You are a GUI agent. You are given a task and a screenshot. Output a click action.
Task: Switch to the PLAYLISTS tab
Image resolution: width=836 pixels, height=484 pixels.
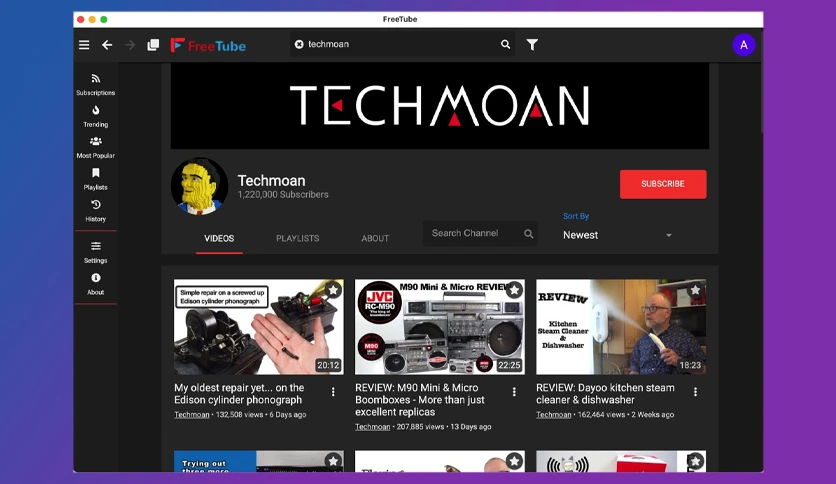tap(298, 238)
